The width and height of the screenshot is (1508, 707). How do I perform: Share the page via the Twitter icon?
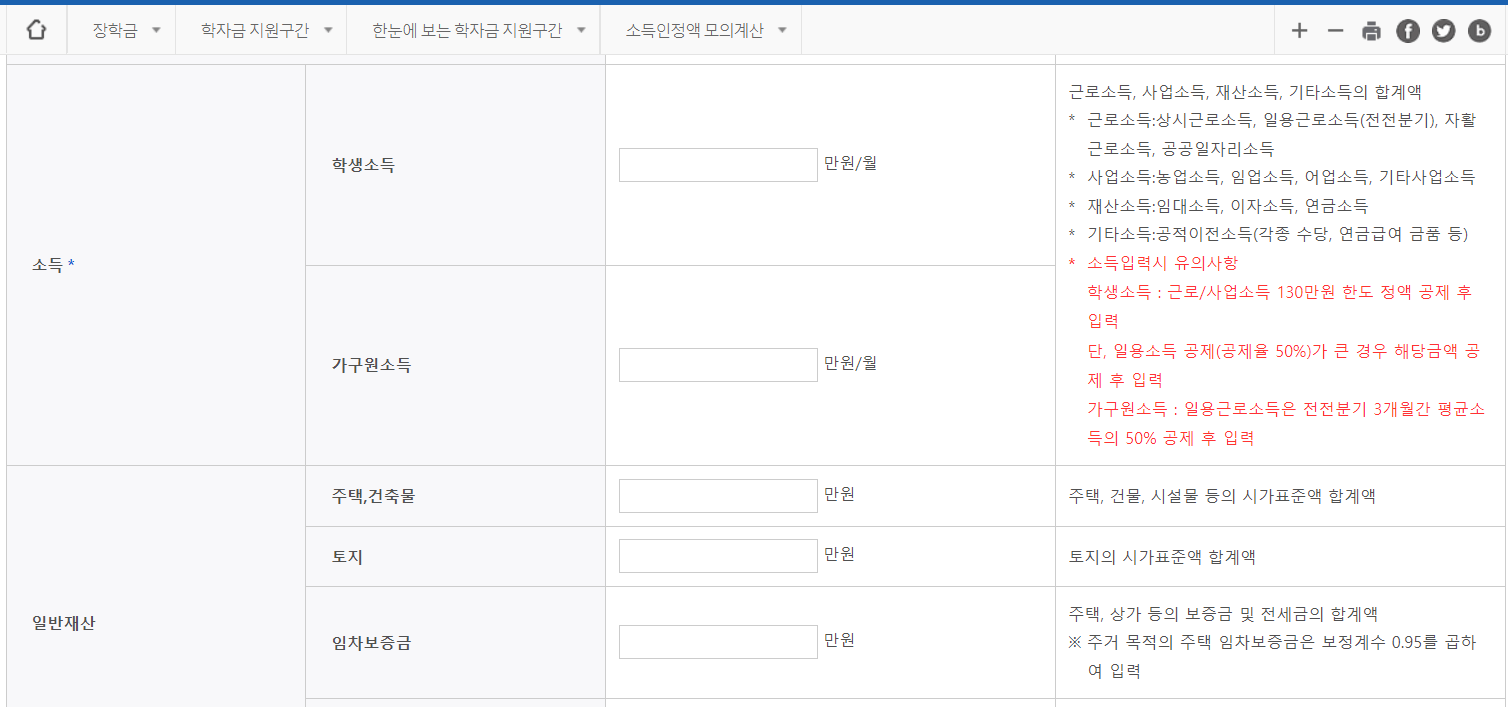pyautogui.click(x=1443, y=30)
